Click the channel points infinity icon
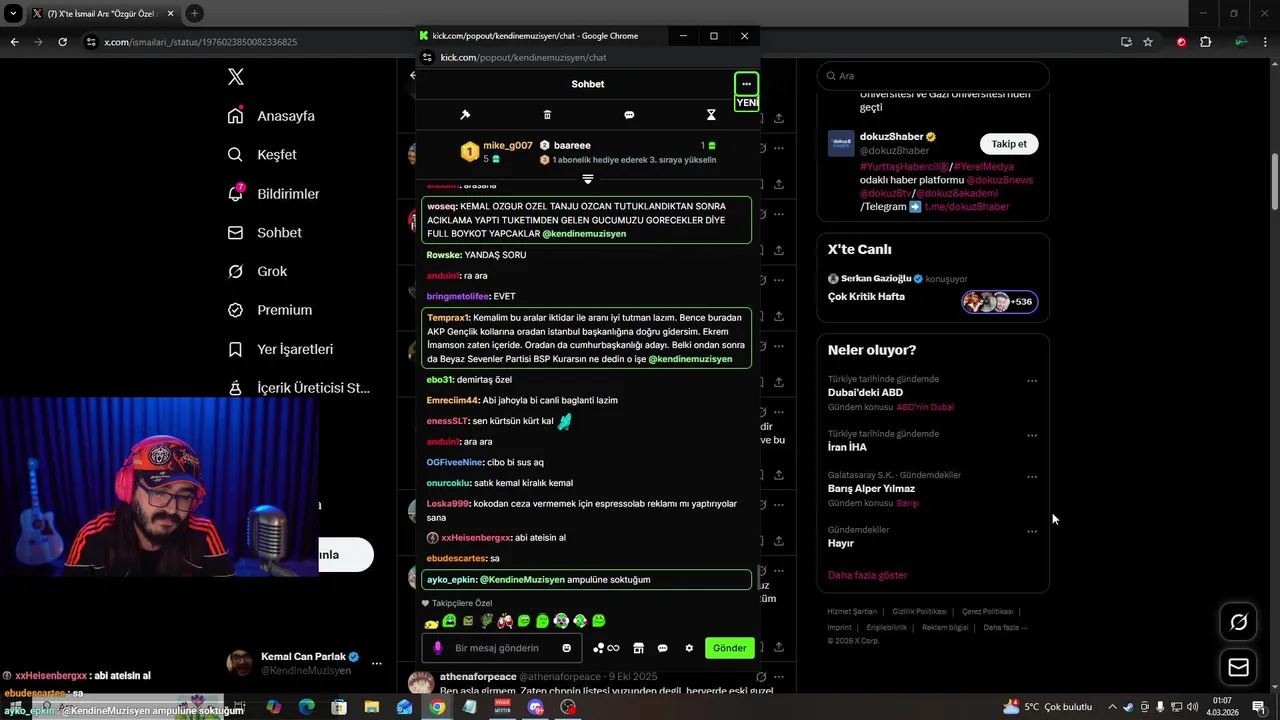Viewport: 1280px width, 720px height. [607, 648]
